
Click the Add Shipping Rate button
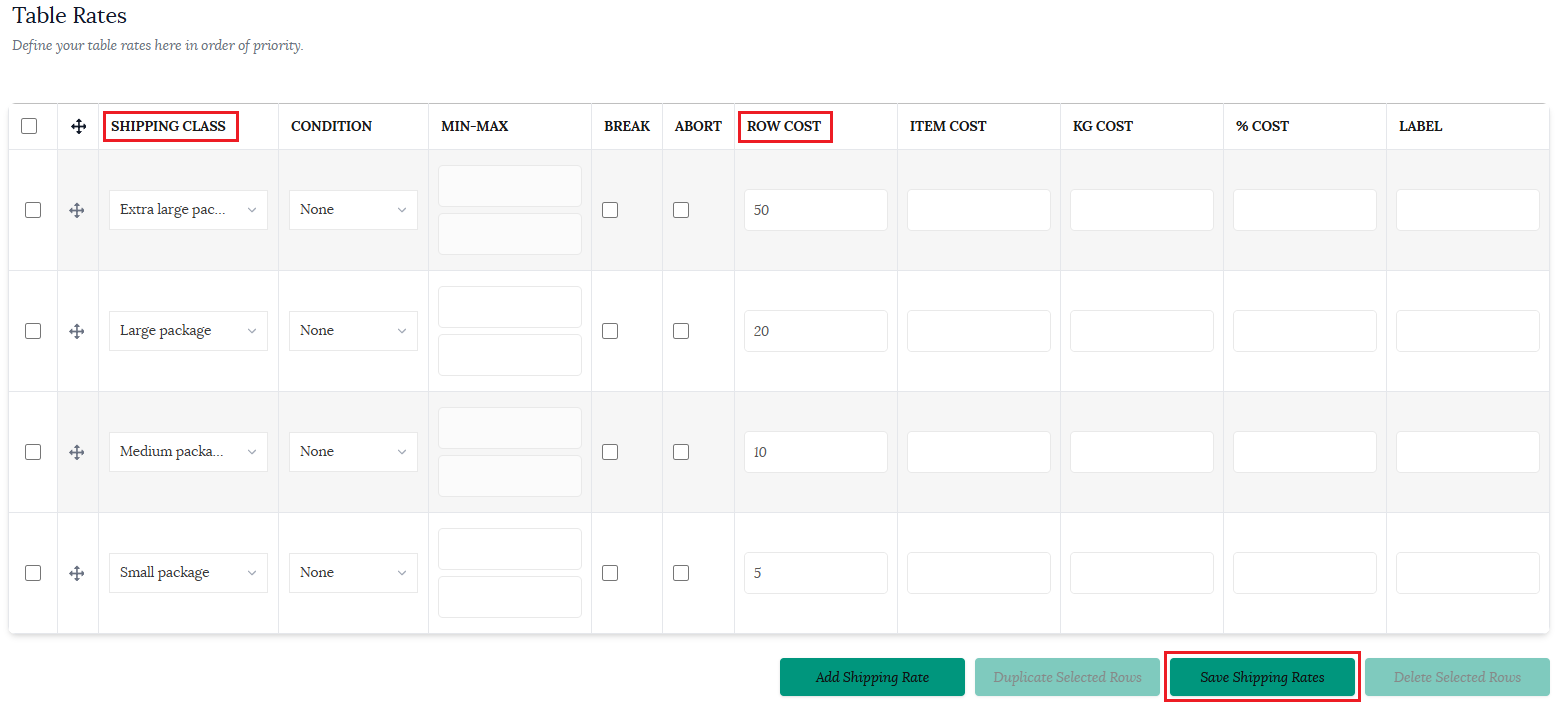coord(872,677)
